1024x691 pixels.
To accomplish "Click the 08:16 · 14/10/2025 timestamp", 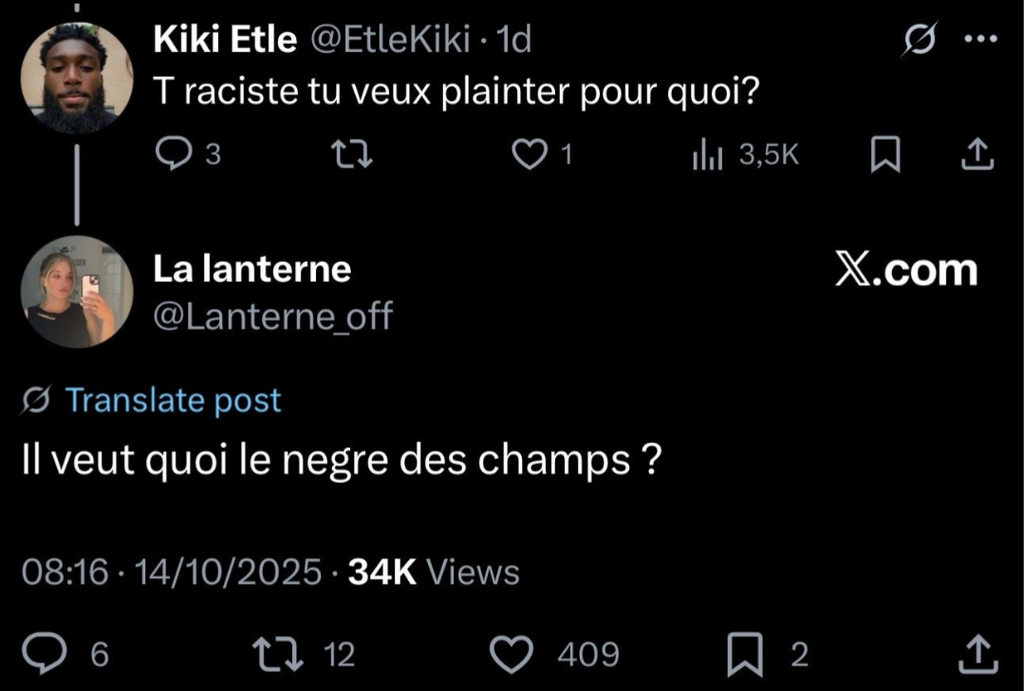I will 171,572.
